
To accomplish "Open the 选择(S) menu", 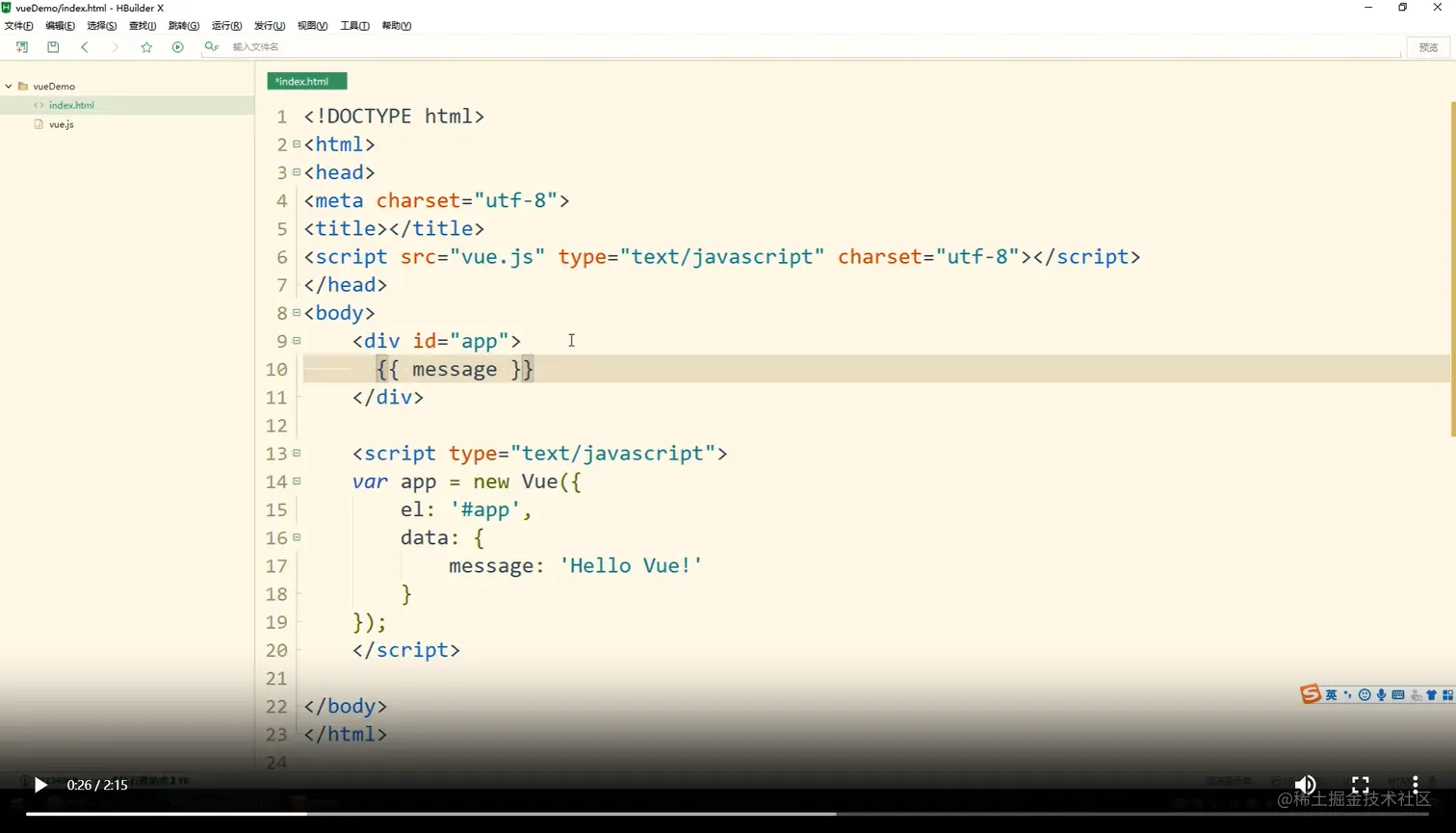I will [101, 26].
